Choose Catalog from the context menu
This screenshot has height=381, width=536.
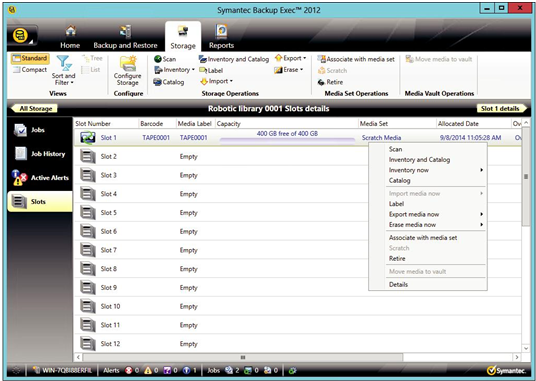click(x=428, y=180)
